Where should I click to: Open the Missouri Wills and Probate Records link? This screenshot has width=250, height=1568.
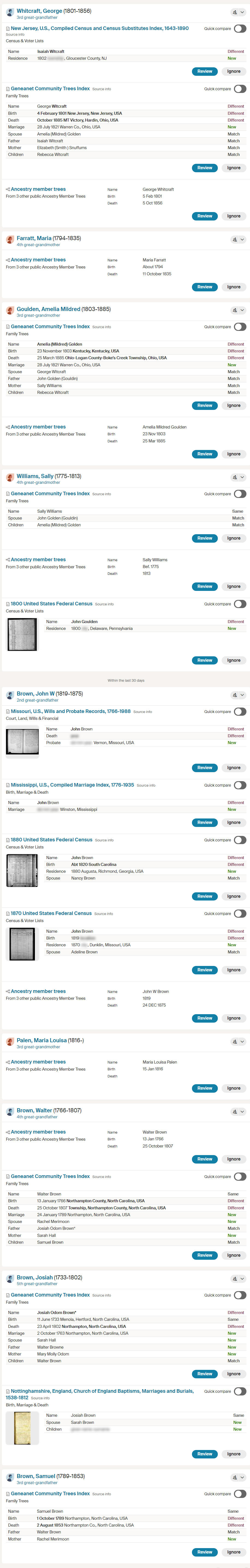click(71, 712)
